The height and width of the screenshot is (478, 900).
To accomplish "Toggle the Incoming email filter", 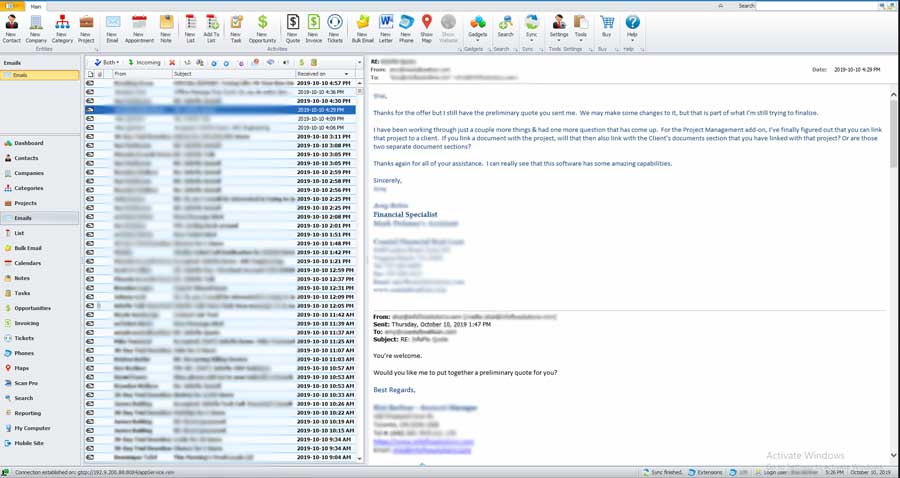I will [144, 62].
